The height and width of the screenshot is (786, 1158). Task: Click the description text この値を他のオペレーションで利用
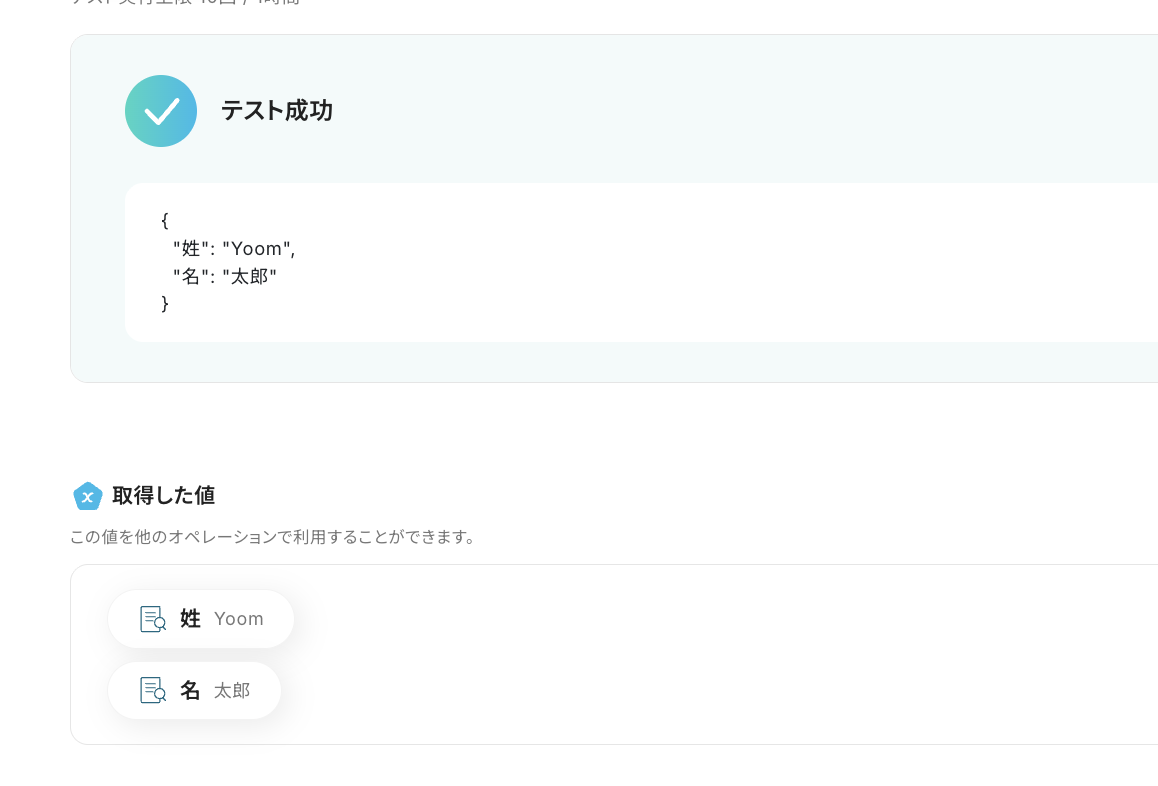pyautogui.click(x=273, y=537)
